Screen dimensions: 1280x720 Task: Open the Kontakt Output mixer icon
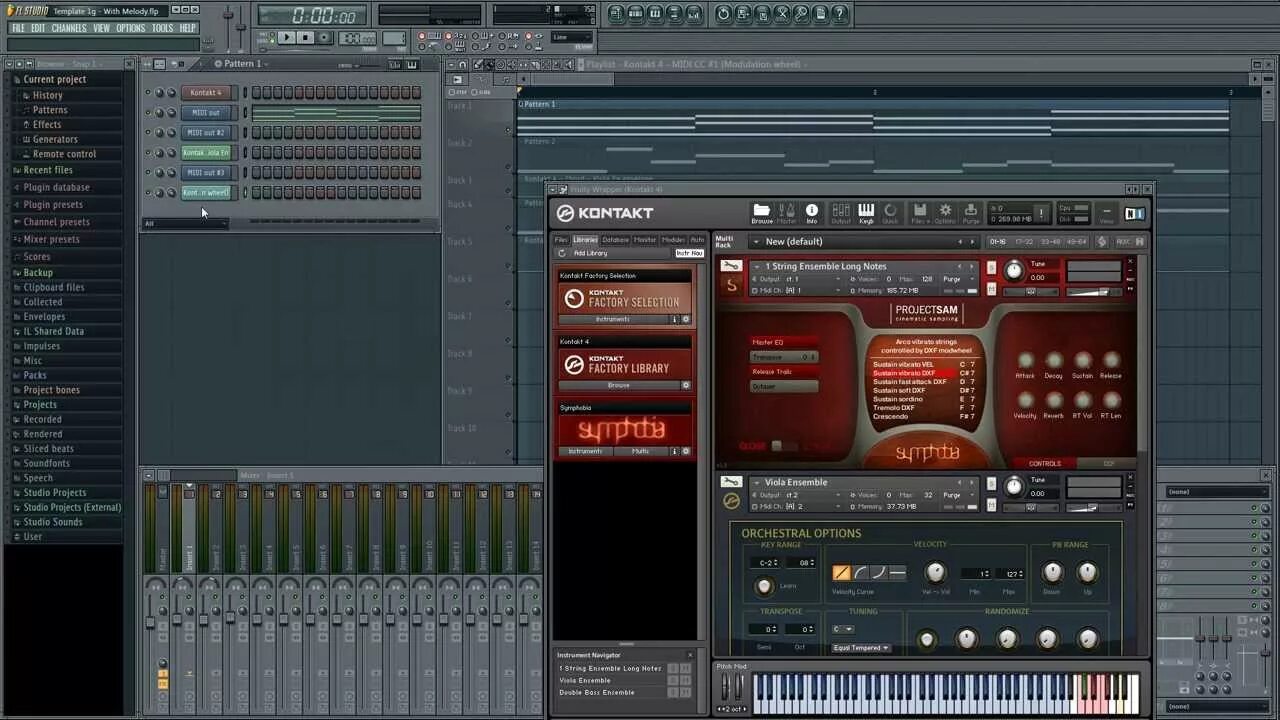(841, 211)
